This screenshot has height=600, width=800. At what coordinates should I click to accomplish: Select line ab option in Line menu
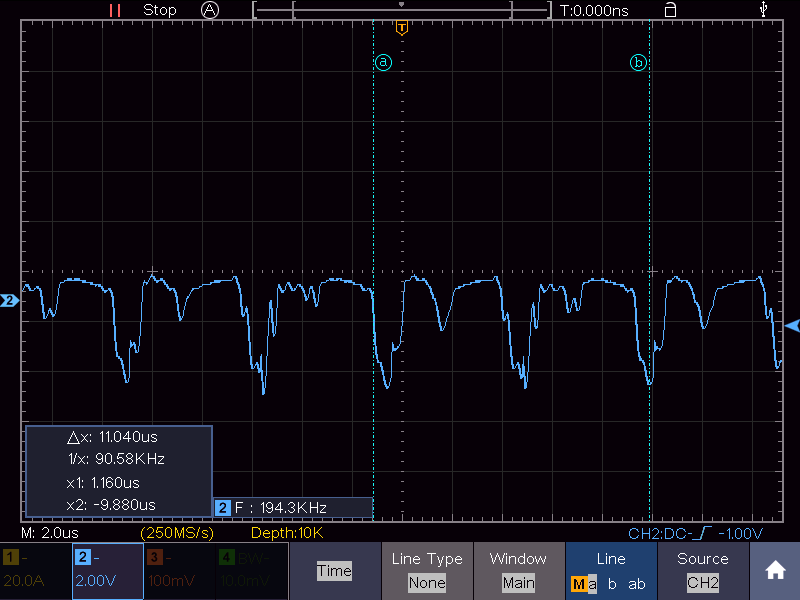[x=637, y=584]
